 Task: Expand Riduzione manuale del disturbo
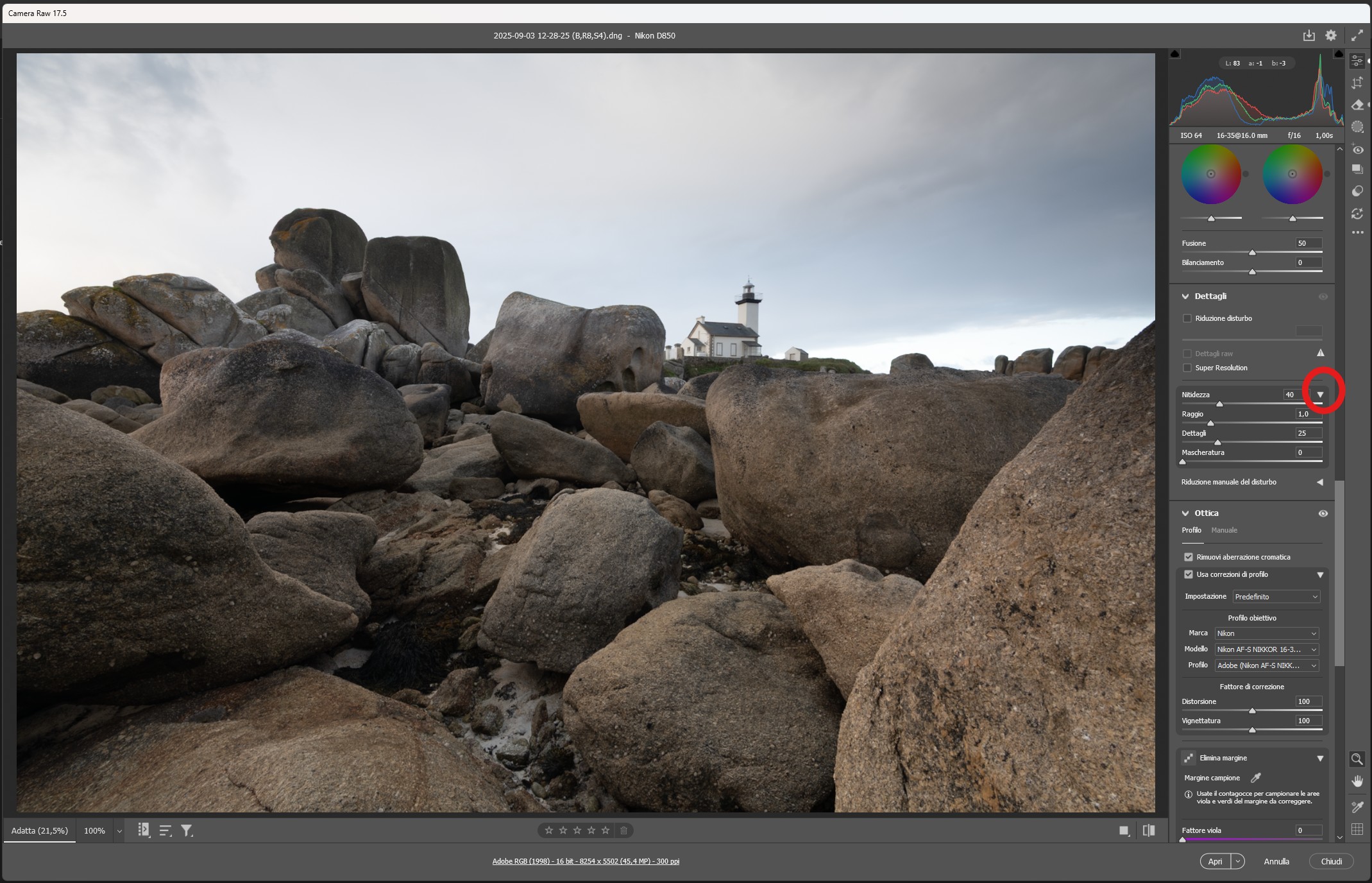(1320, 482)
